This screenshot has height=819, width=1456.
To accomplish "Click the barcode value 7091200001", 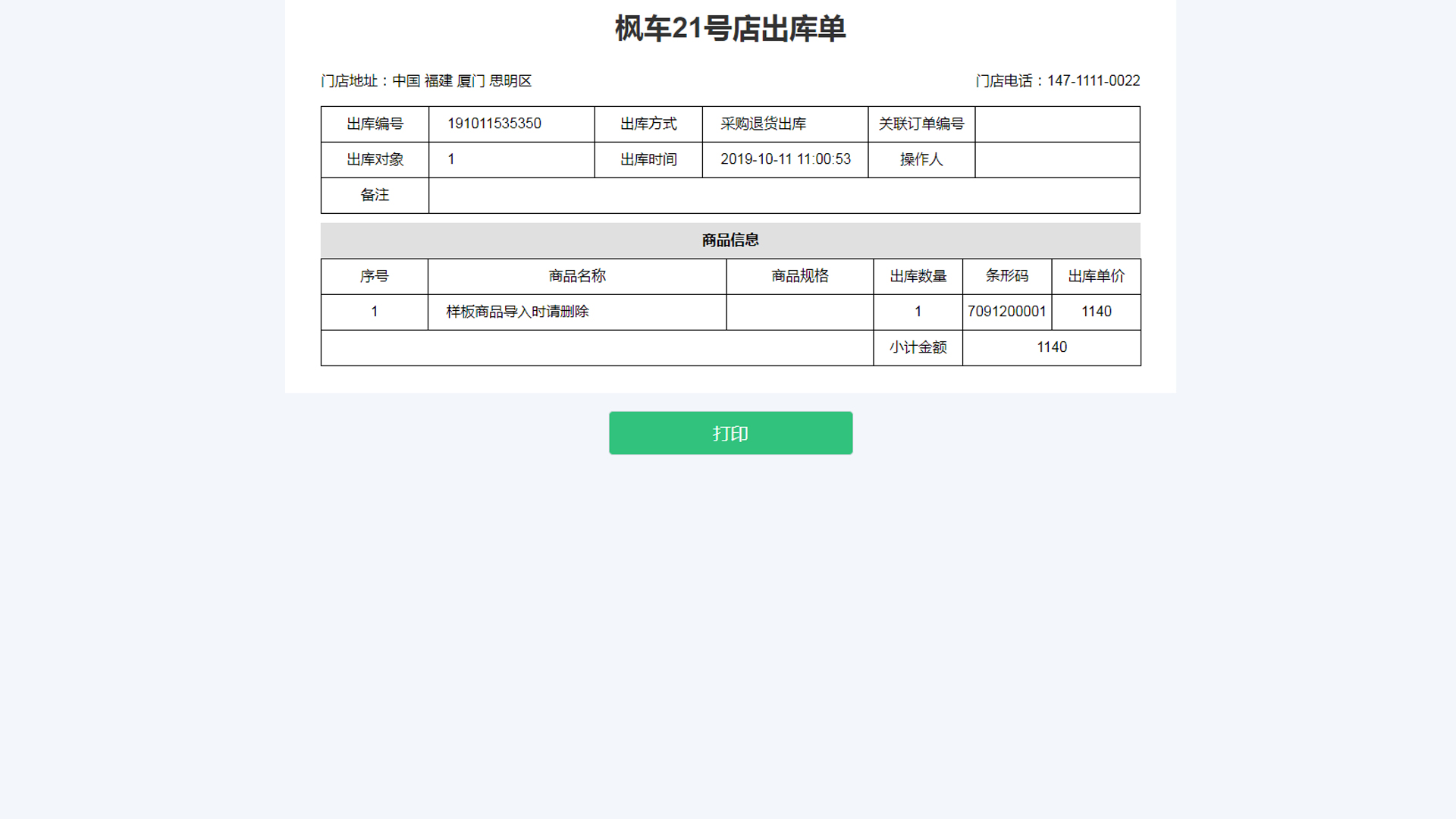I will 1006,312.
